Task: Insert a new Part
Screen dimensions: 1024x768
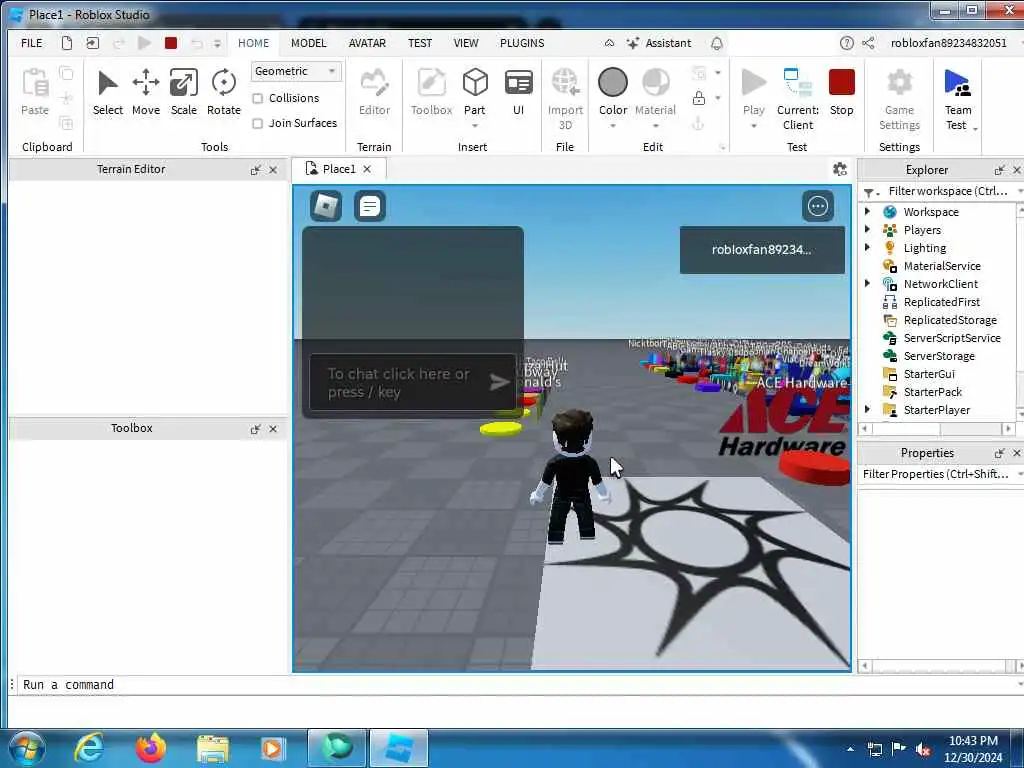Action: point(475,91)
